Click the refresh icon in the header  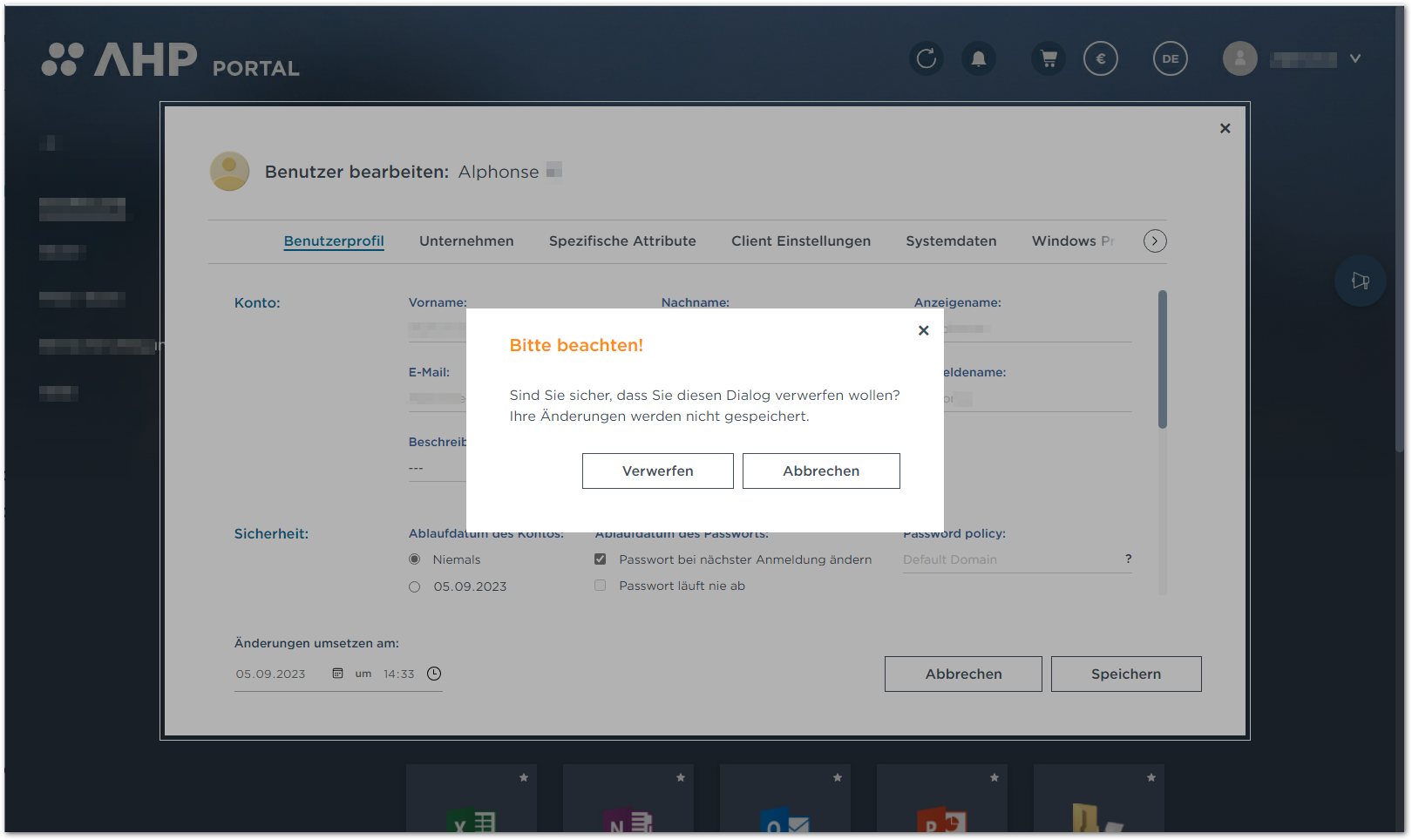(927, 58)
